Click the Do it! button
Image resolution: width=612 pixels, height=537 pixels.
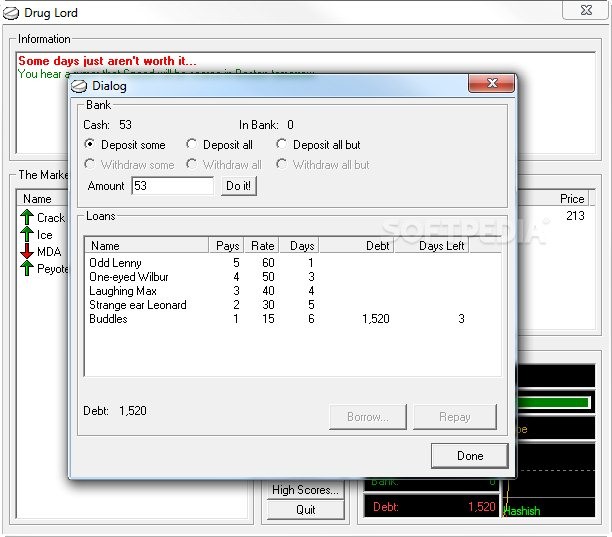click(x=238, y=186)
